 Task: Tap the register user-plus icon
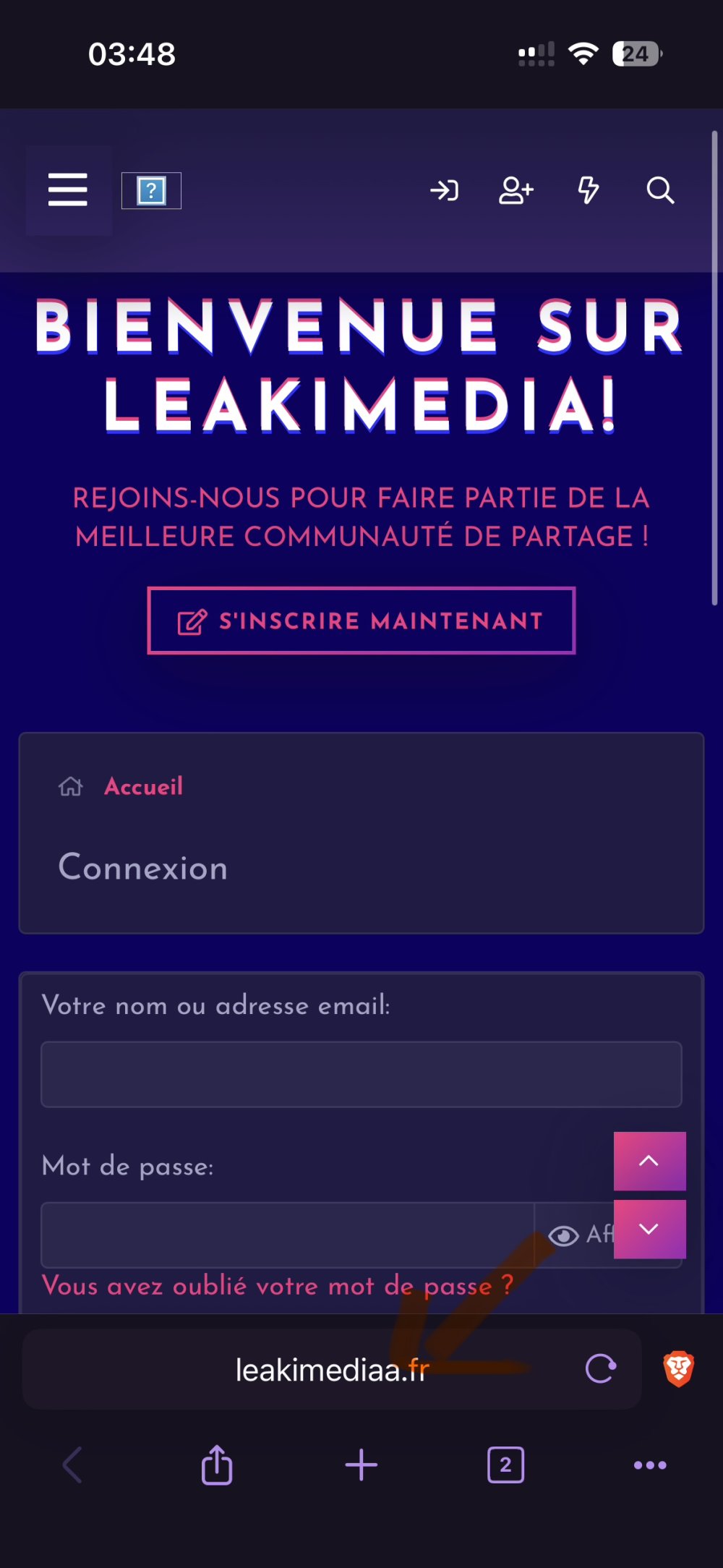516,190
